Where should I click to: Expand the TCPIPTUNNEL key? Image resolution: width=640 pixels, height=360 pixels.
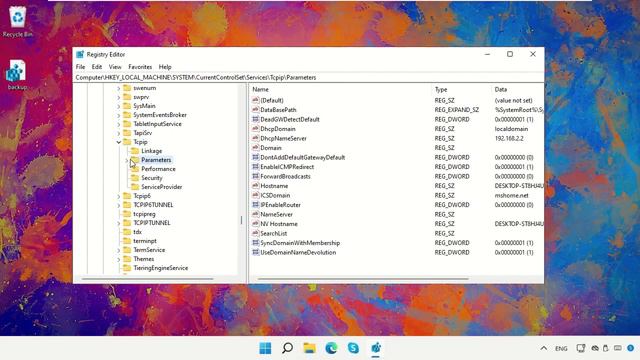(119, 223)
